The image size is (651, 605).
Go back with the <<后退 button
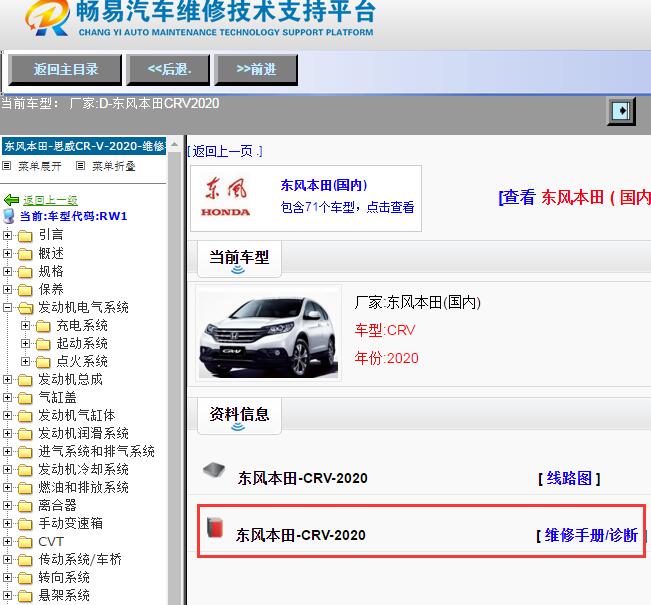(x=168, y=69)
